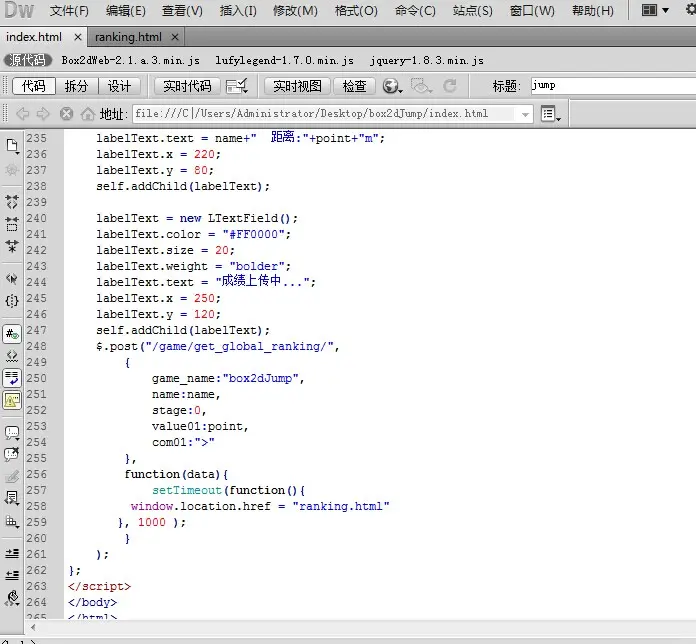The image size is (696, 644).
Task: Open related file jquery-1.8.3.min.js
Action: tap(427, 60)
